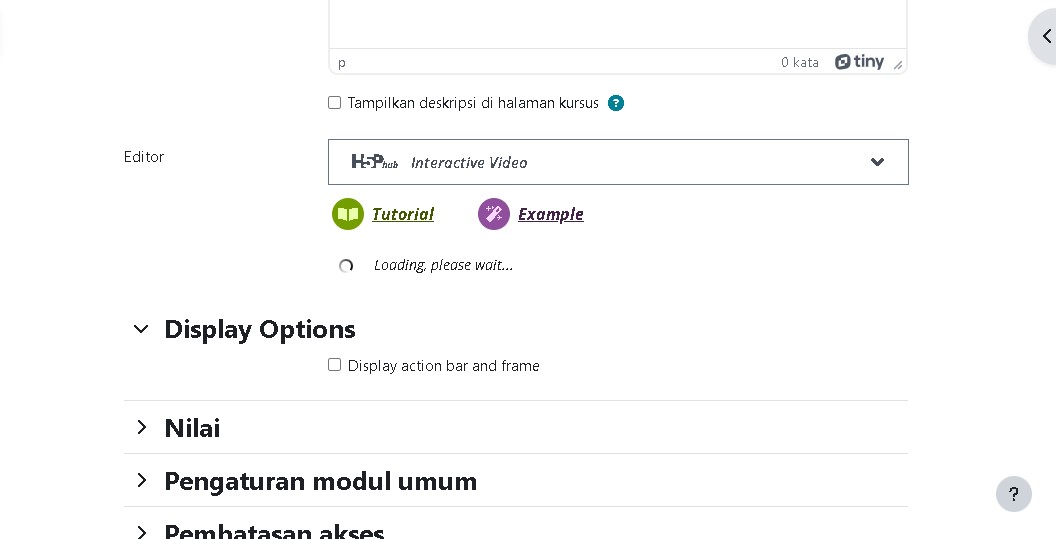1056x539 pixels.
Task: Click the help icon beside Tampilkan deskripsi
Action: pyautogui.click(x=616, y=103)
